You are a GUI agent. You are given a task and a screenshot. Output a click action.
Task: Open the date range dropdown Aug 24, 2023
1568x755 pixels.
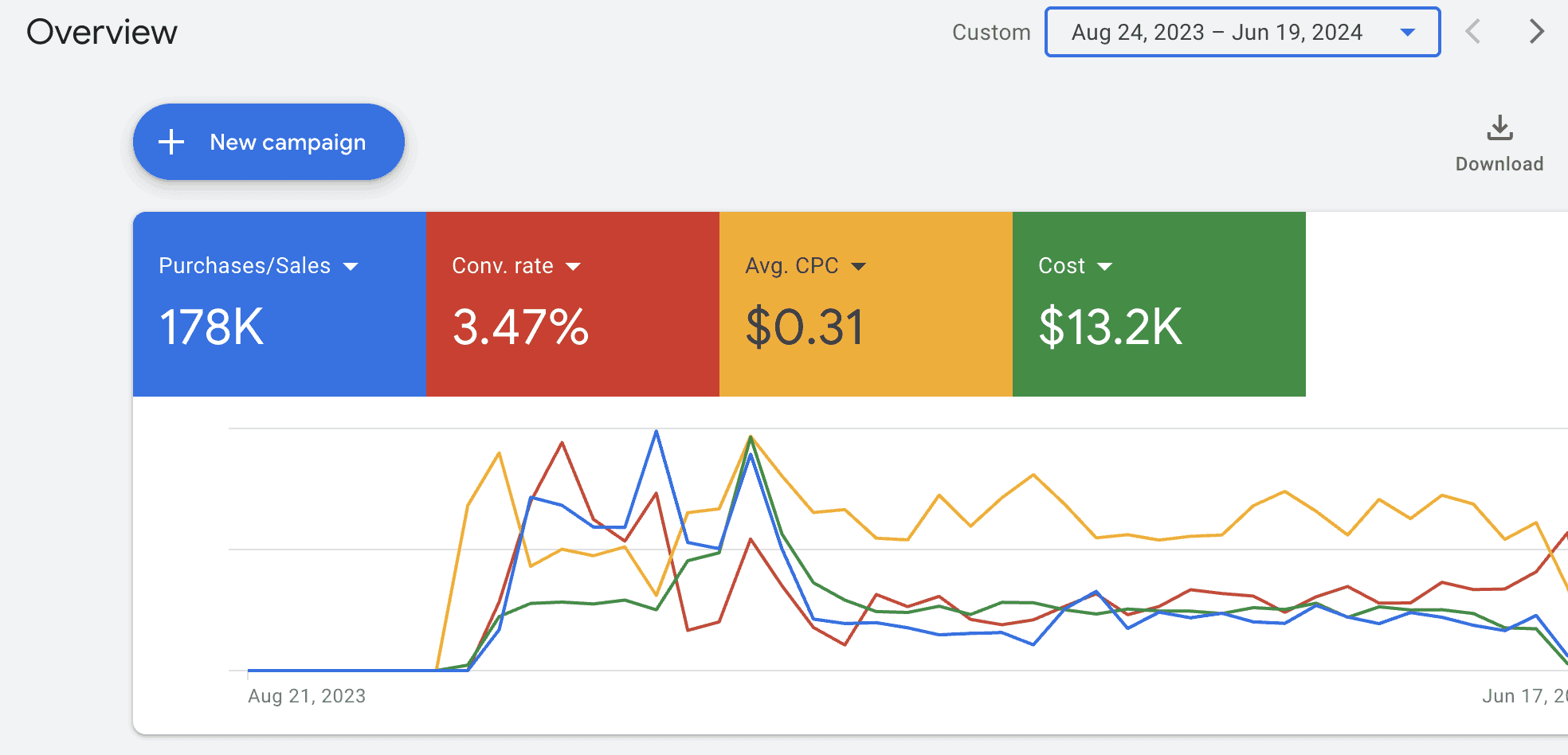point(1242,32)
